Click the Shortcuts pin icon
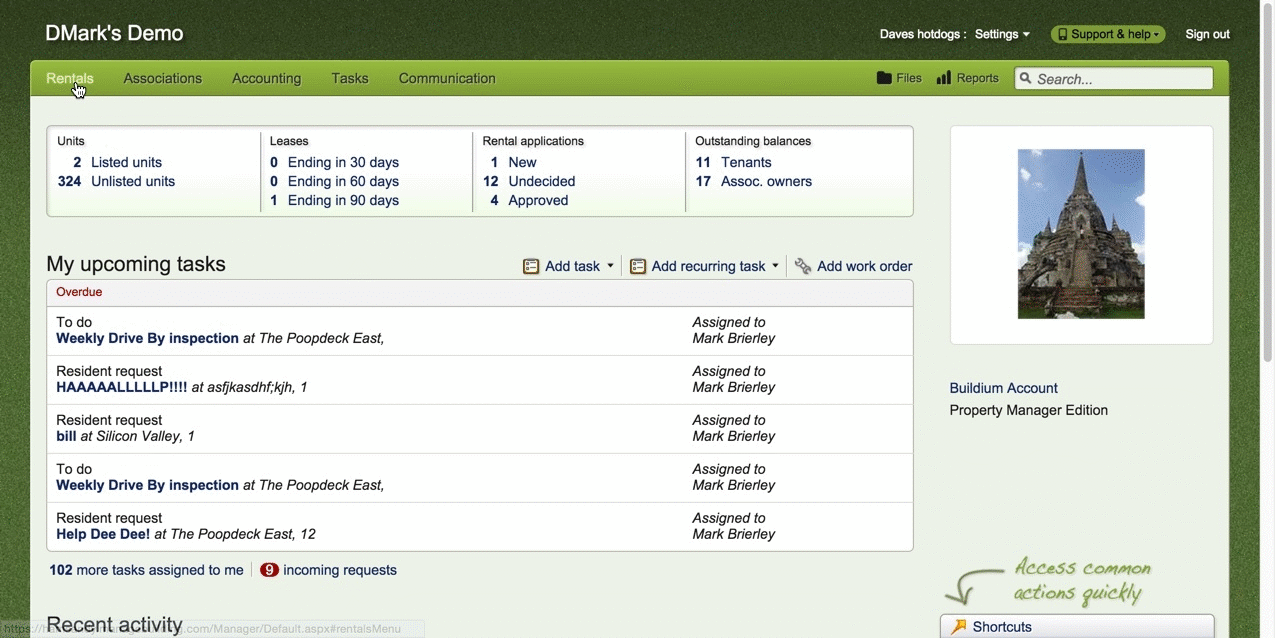Image resolution: width=1275 pixels, height=638 pixels. pos(959,627)
